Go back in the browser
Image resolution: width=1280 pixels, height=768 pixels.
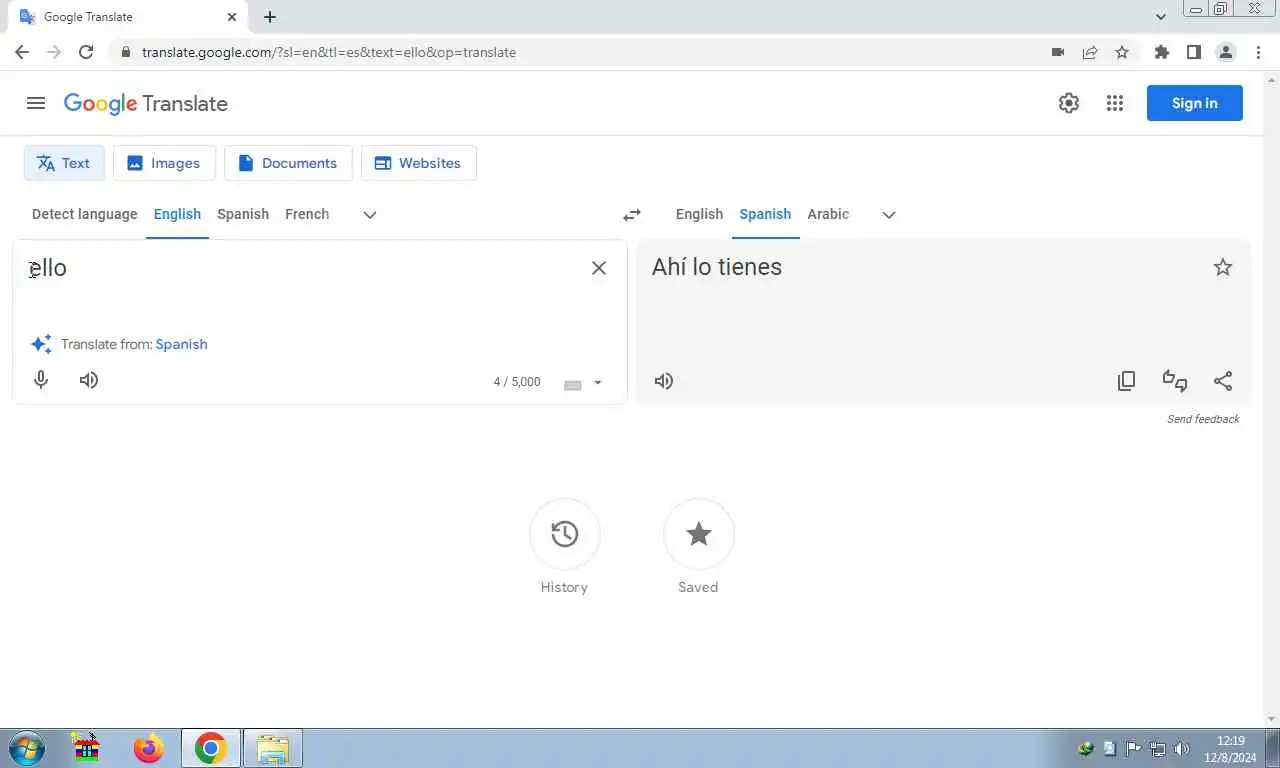(x=22, y=52)
